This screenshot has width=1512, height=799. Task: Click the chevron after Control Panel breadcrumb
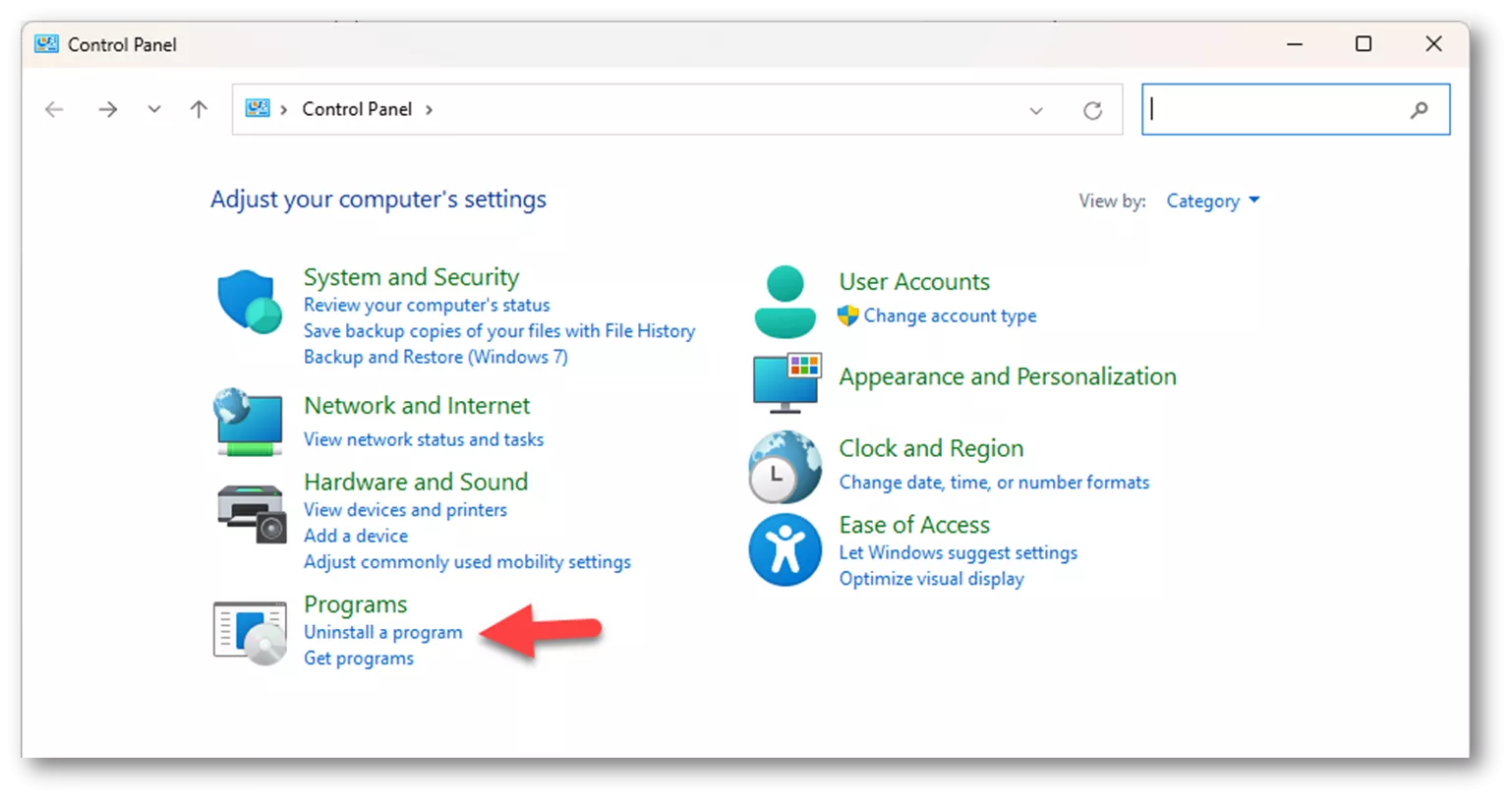430,110
